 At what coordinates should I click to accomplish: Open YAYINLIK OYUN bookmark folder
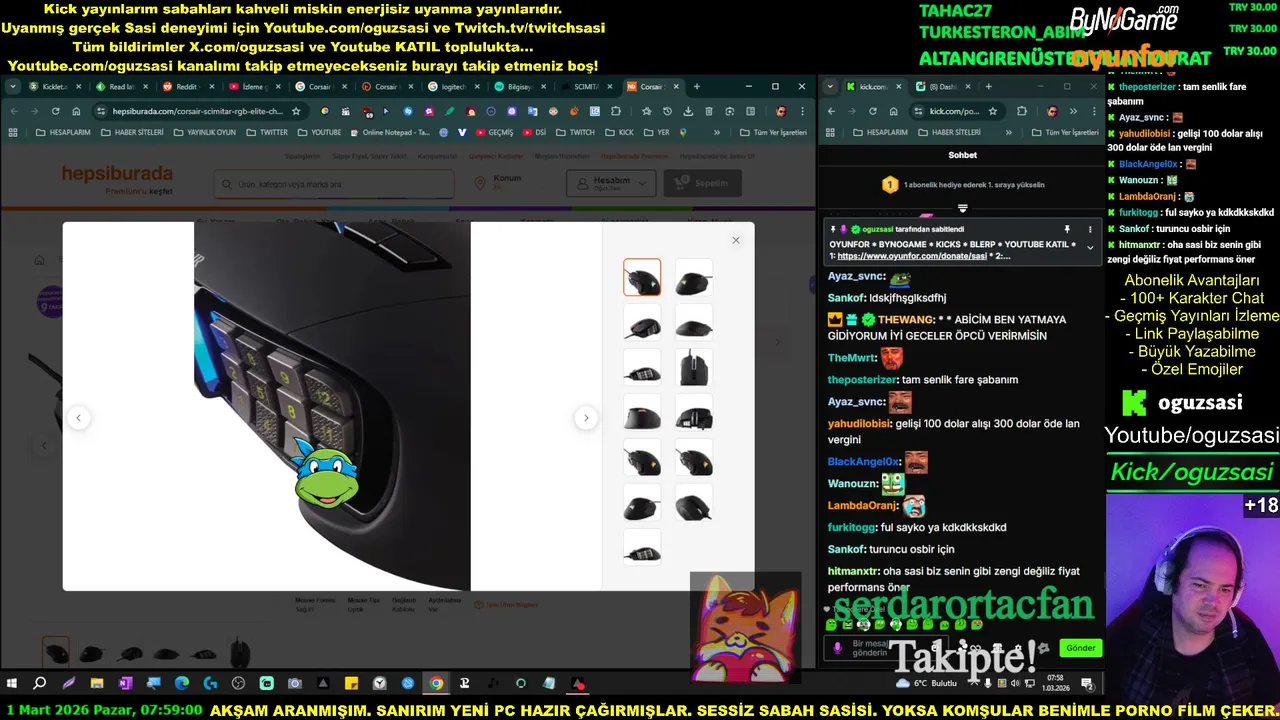click(x=204, y=132)
